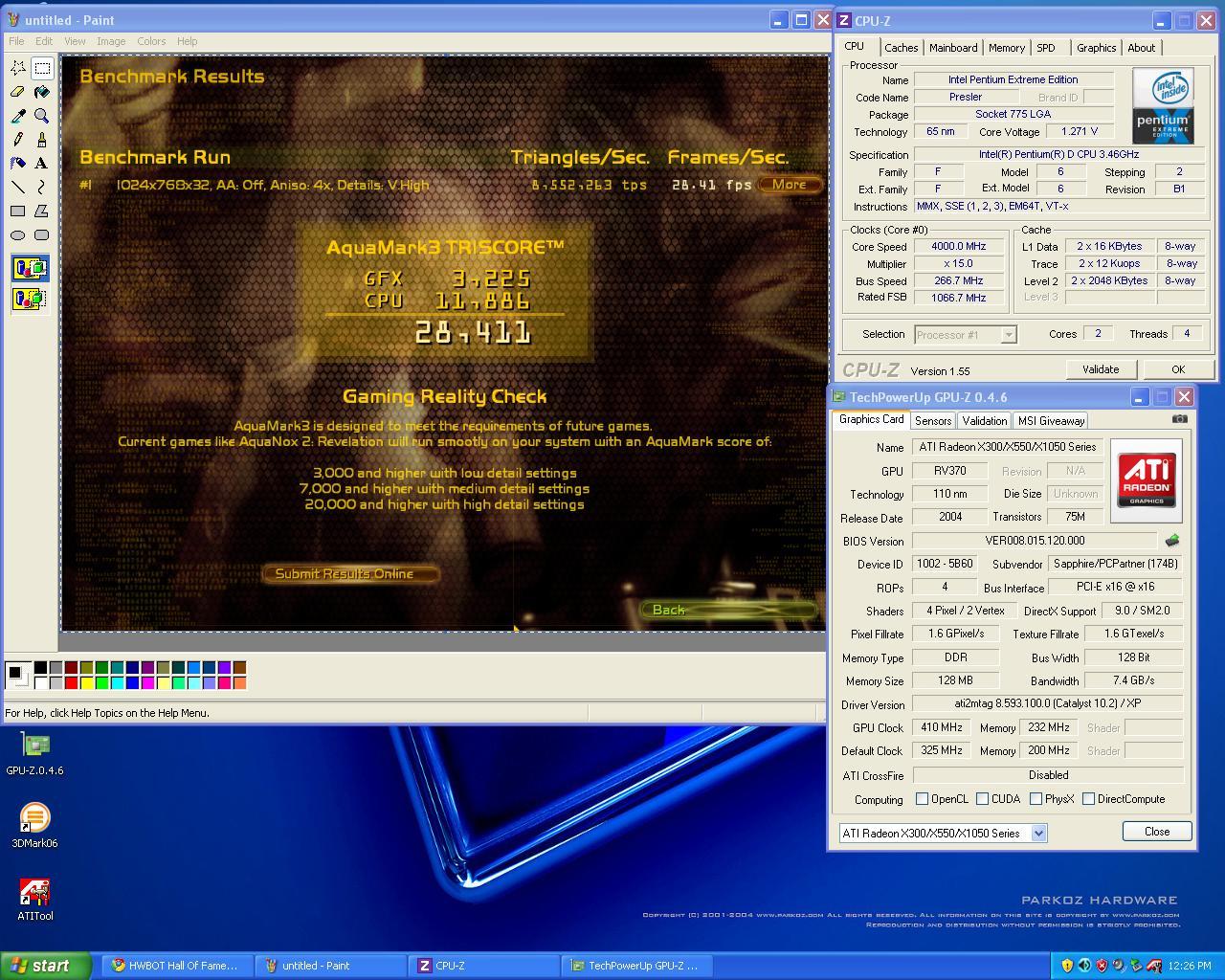The height and width of the screenshot is (980, 1225).
Task: Select the transparent selection mode option
Action: pyautogui.click(x=30, y=300)
